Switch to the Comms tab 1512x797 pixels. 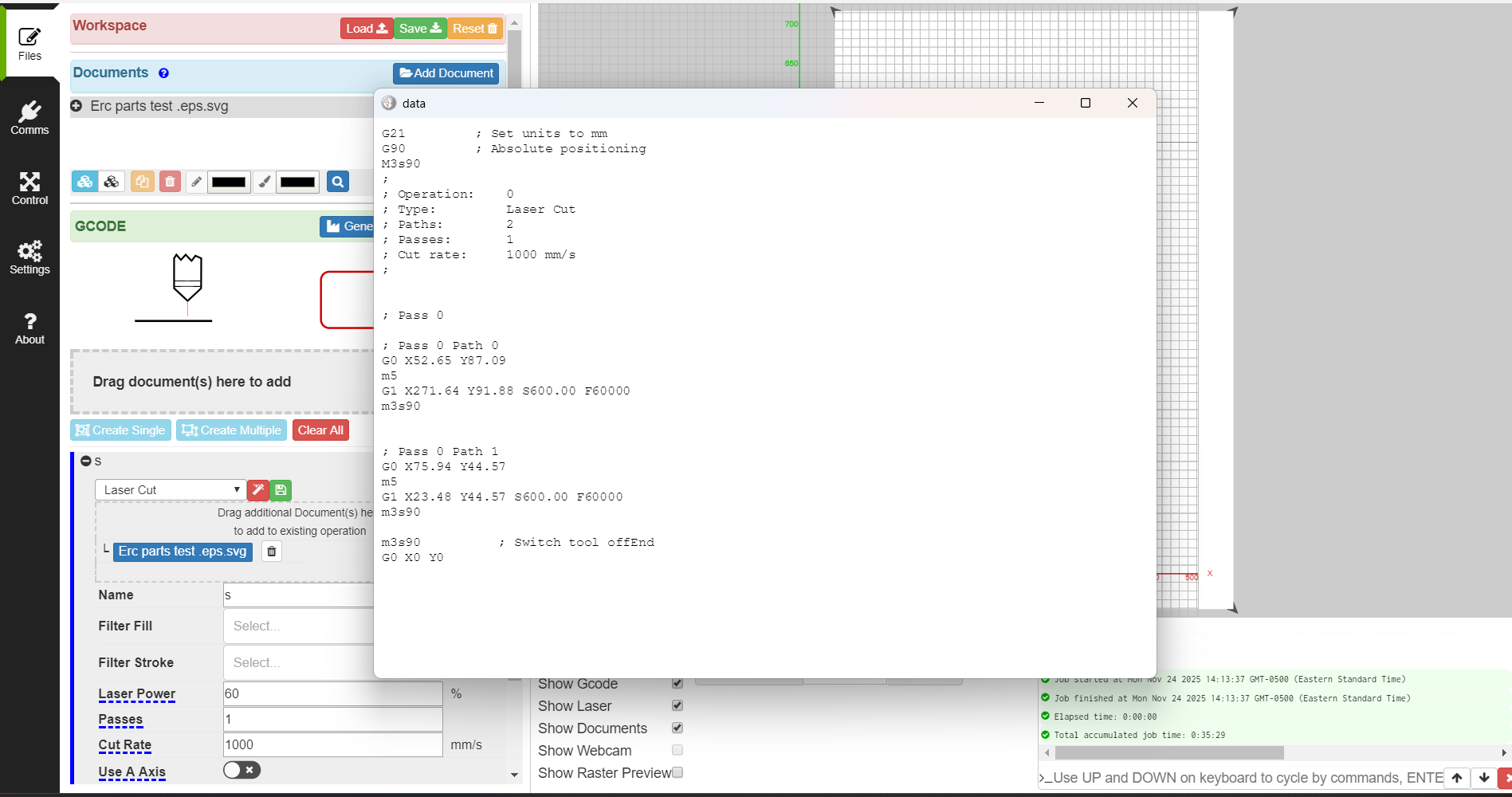tap(29, 118)
